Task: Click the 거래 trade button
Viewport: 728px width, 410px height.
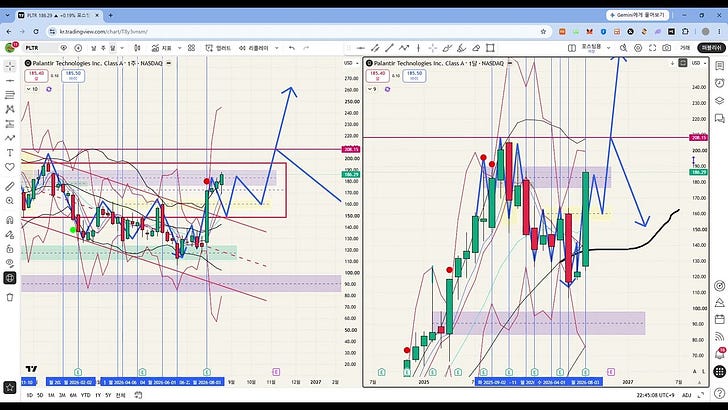Action: 685,48
